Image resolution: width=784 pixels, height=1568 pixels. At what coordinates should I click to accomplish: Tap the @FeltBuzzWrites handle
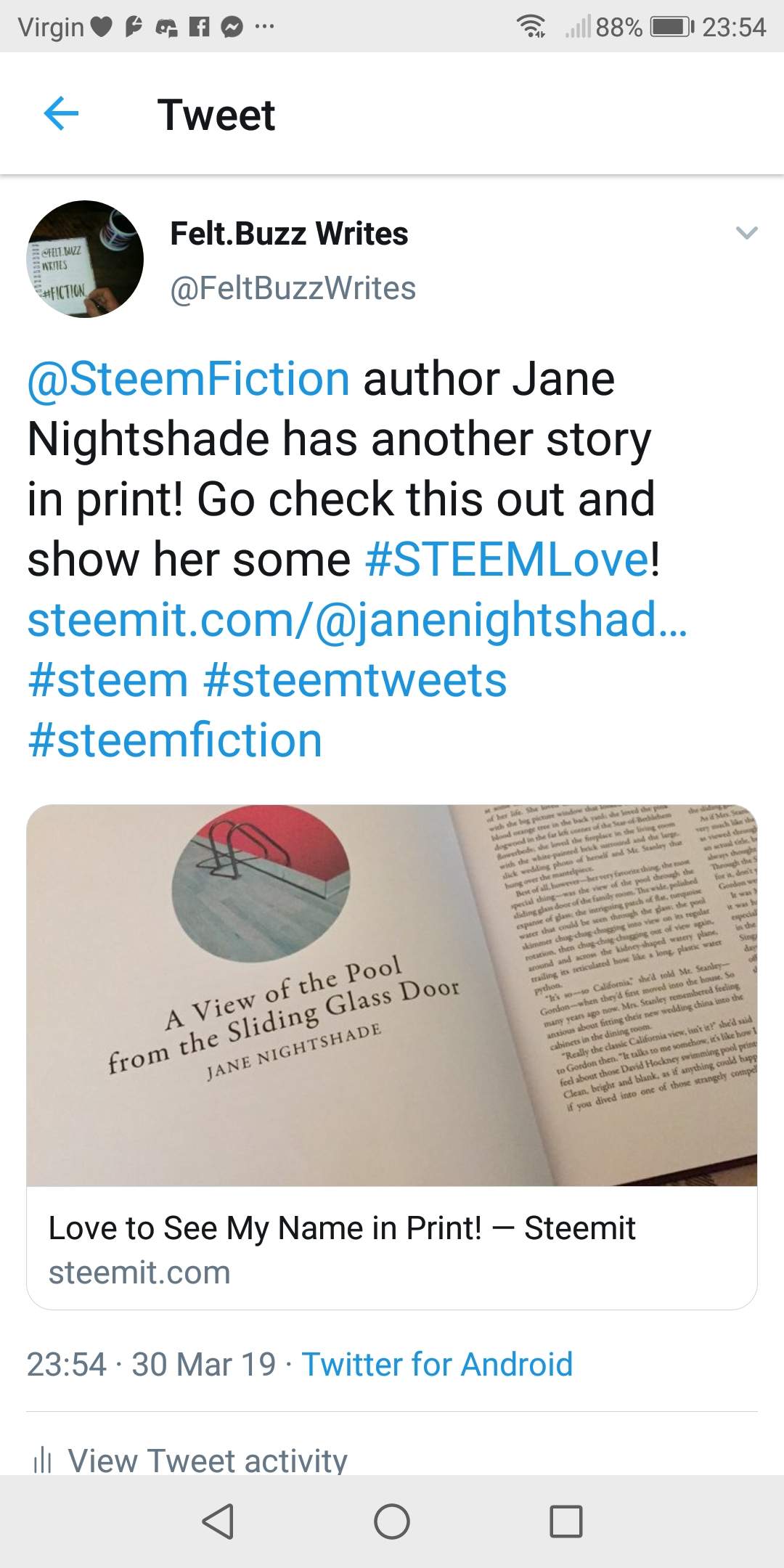(x=293, y=288)
